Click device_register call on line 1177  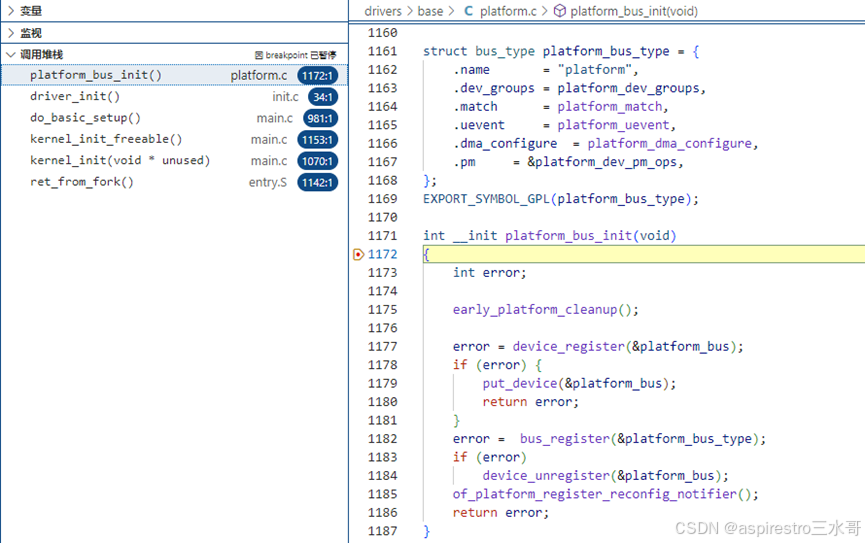click(x=568, y=347)
